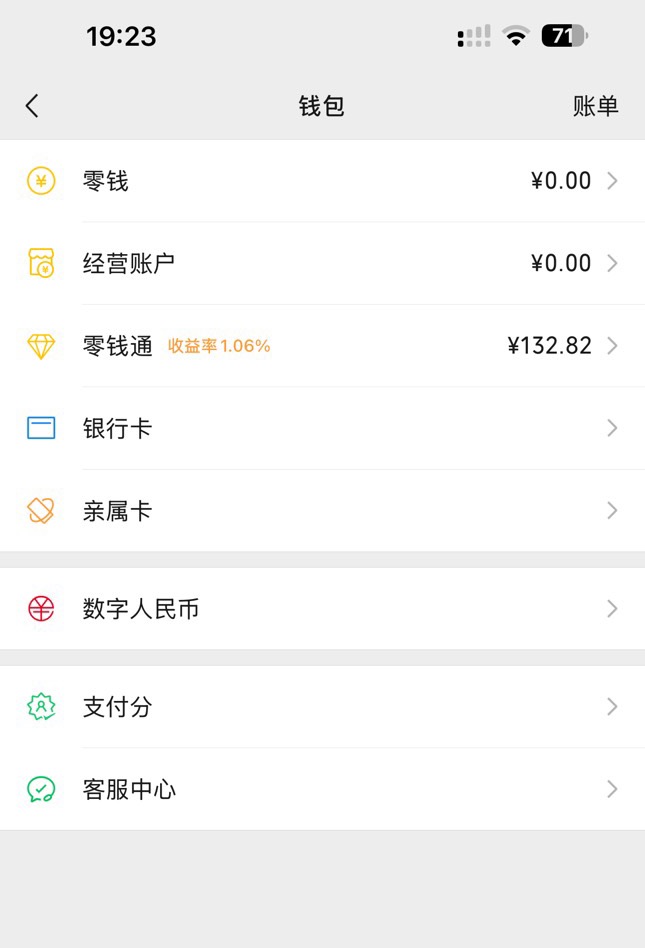The width and height of the screenshot is (645, 948).
Task: Open the 支付分 menu entry
Action: click(x=322, y=707)
